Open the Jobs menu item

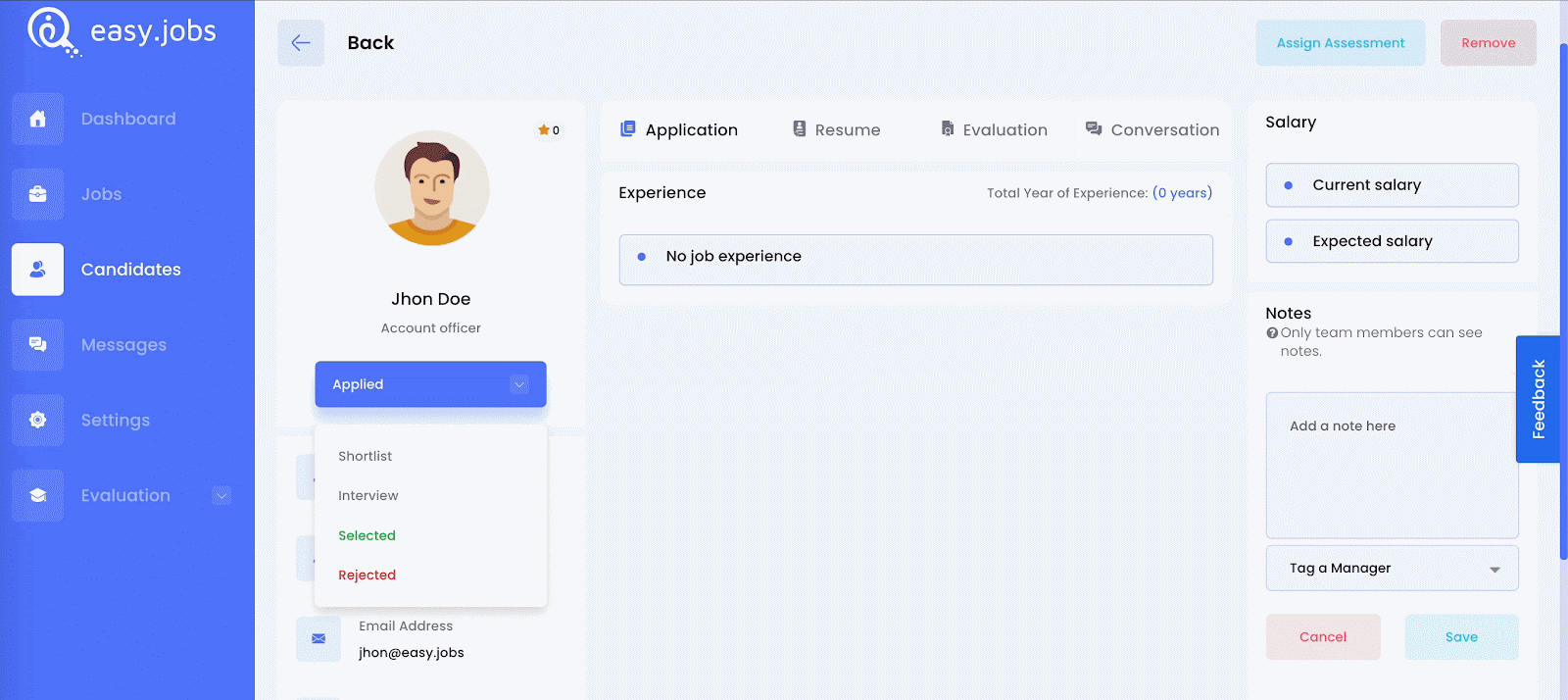point(101,194)
